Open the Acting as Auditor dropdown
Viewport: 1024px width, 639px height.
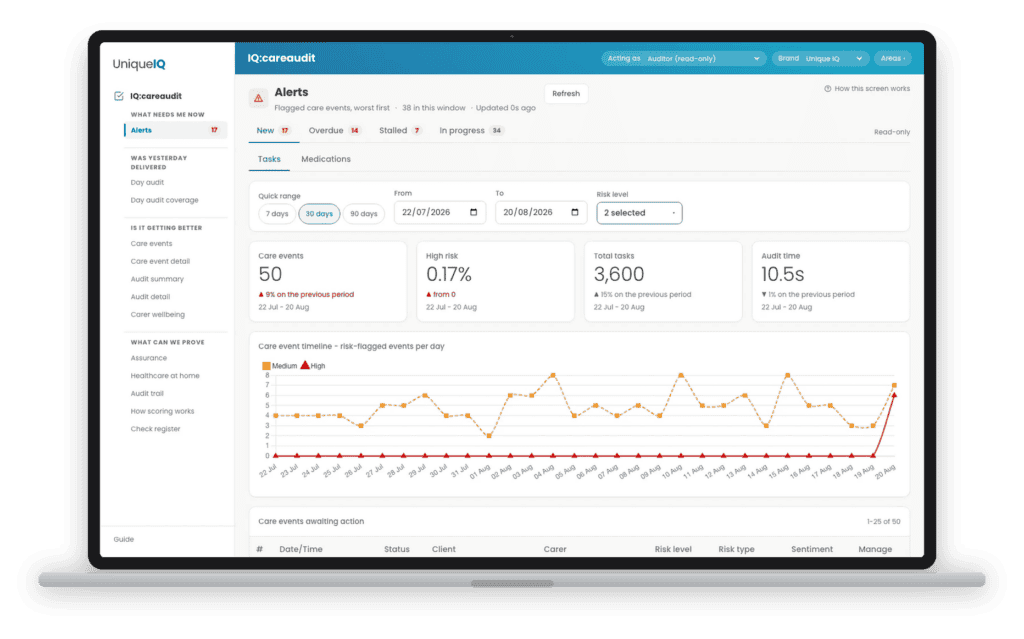[684, 59]
